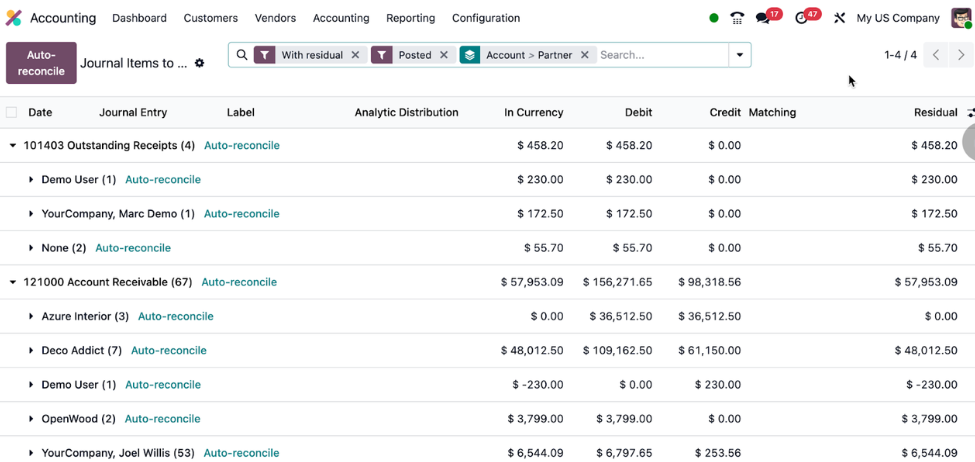Auto-reconcile Azure Interior
This screenshot has width=975, height=462.
(176, 316)
